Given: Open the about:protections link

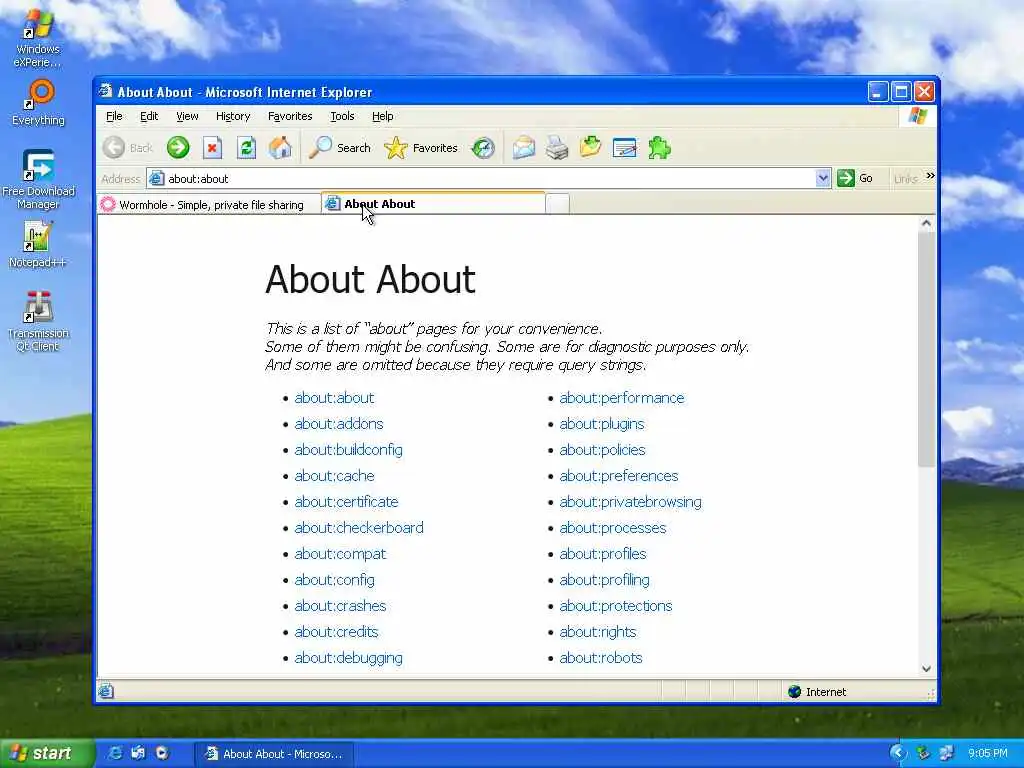Looking at the screenshot, I should pos(616,606).
